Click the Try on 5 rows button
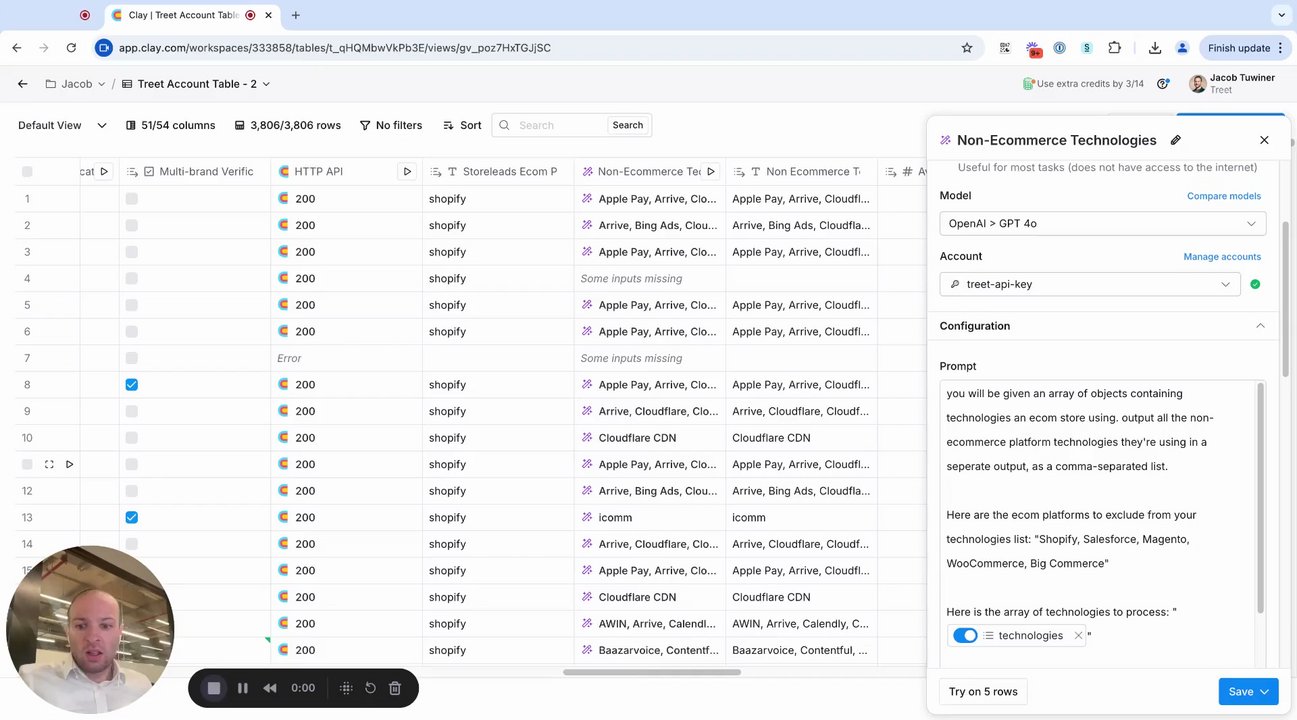Screen dimensions: 1297x720 (x=983, y=692)
